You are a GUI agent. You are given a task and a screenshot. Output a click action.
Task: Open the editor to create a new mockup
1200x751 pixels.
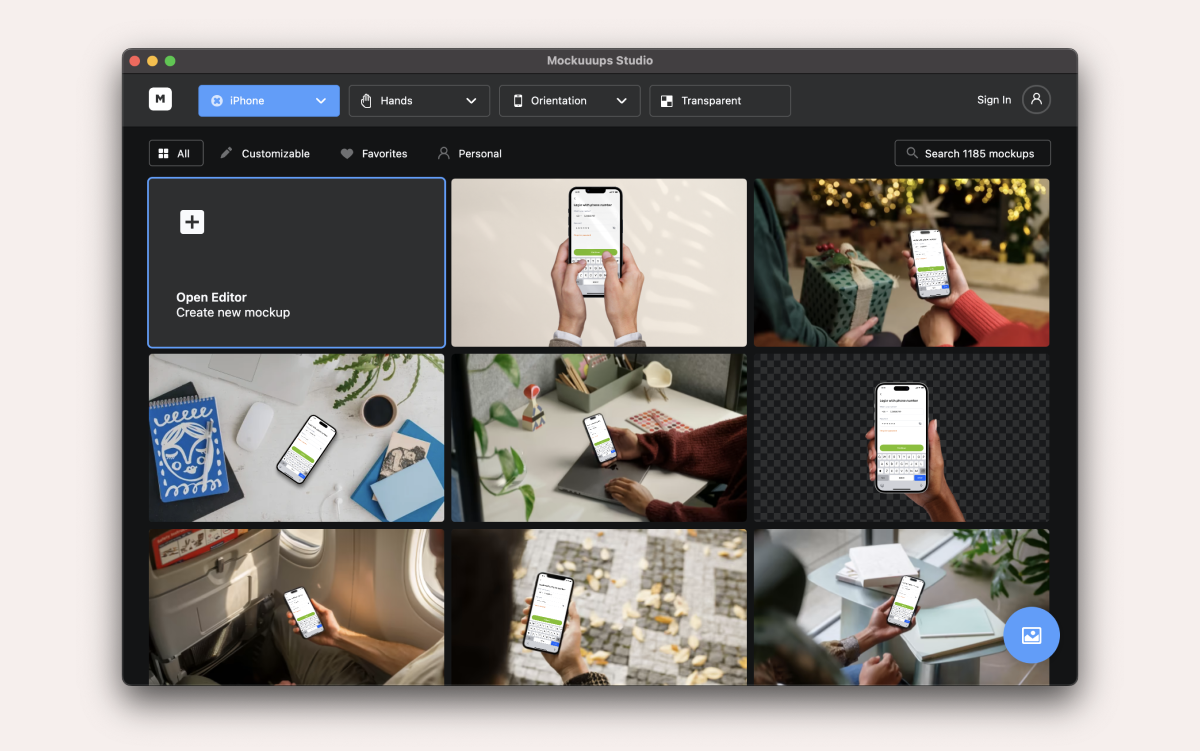pyautogui.click(x=296, y=262)
